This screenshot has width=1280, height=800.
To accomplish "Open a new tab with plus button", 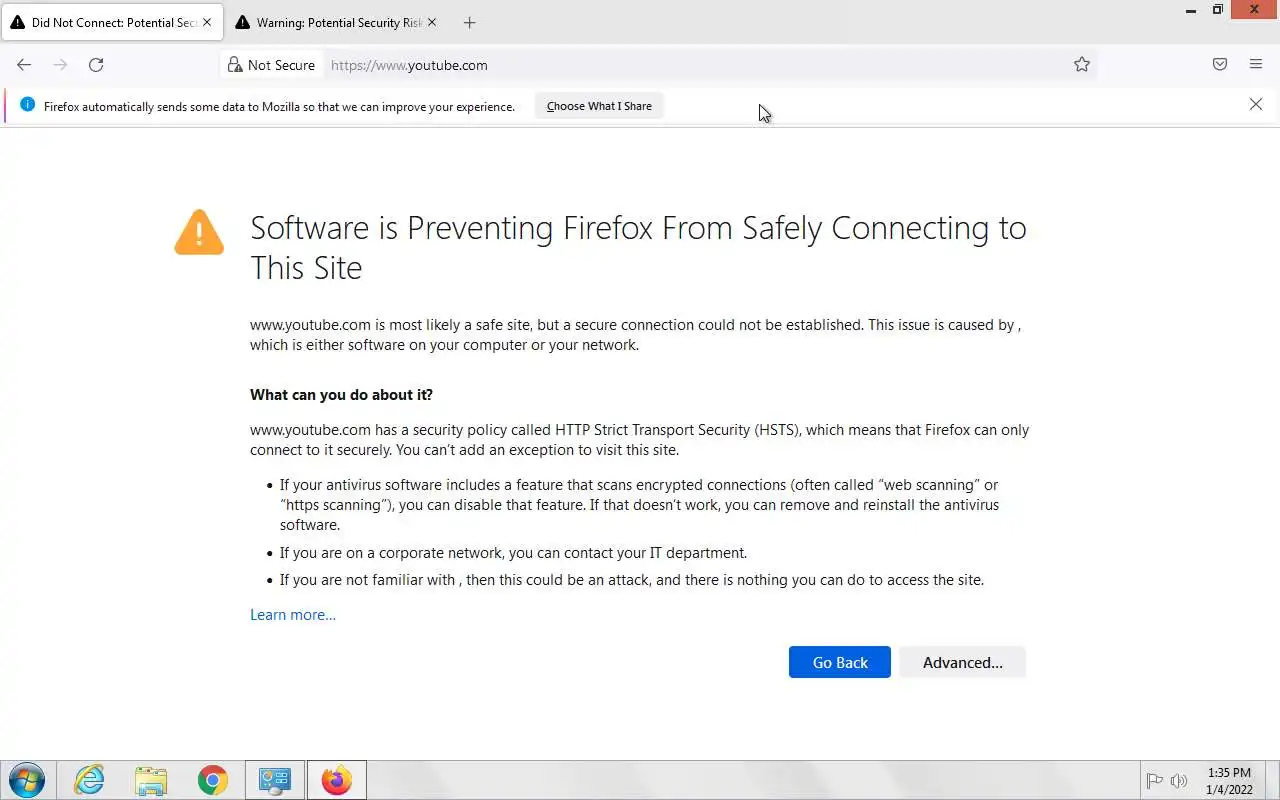I will (x=470, y=23).
